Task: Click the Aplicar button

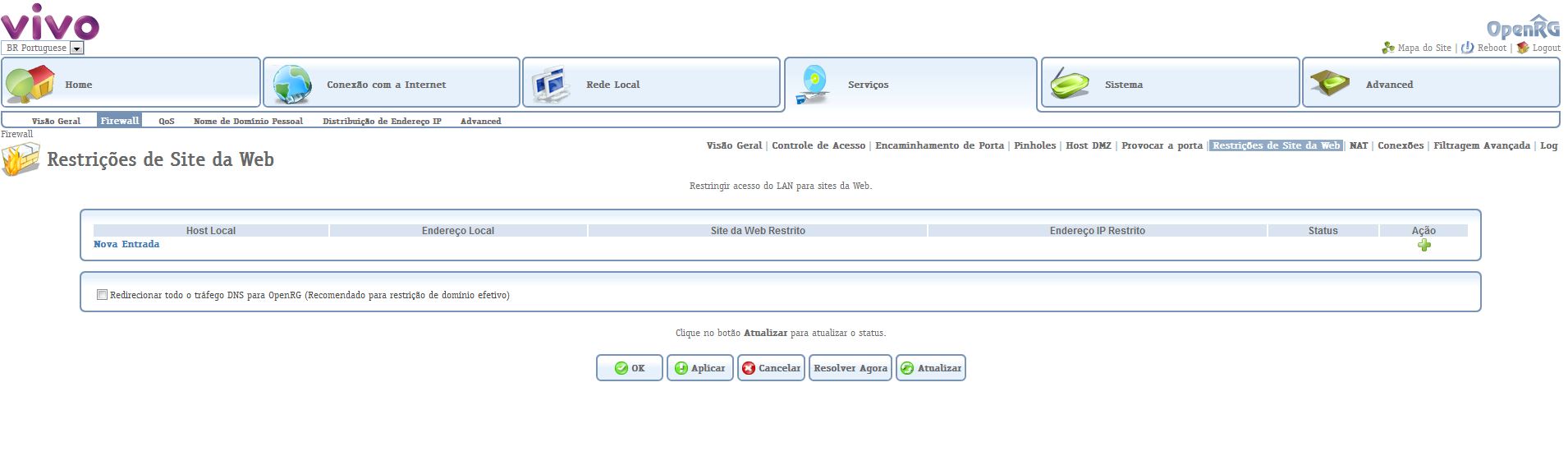Action: [700, 368]
